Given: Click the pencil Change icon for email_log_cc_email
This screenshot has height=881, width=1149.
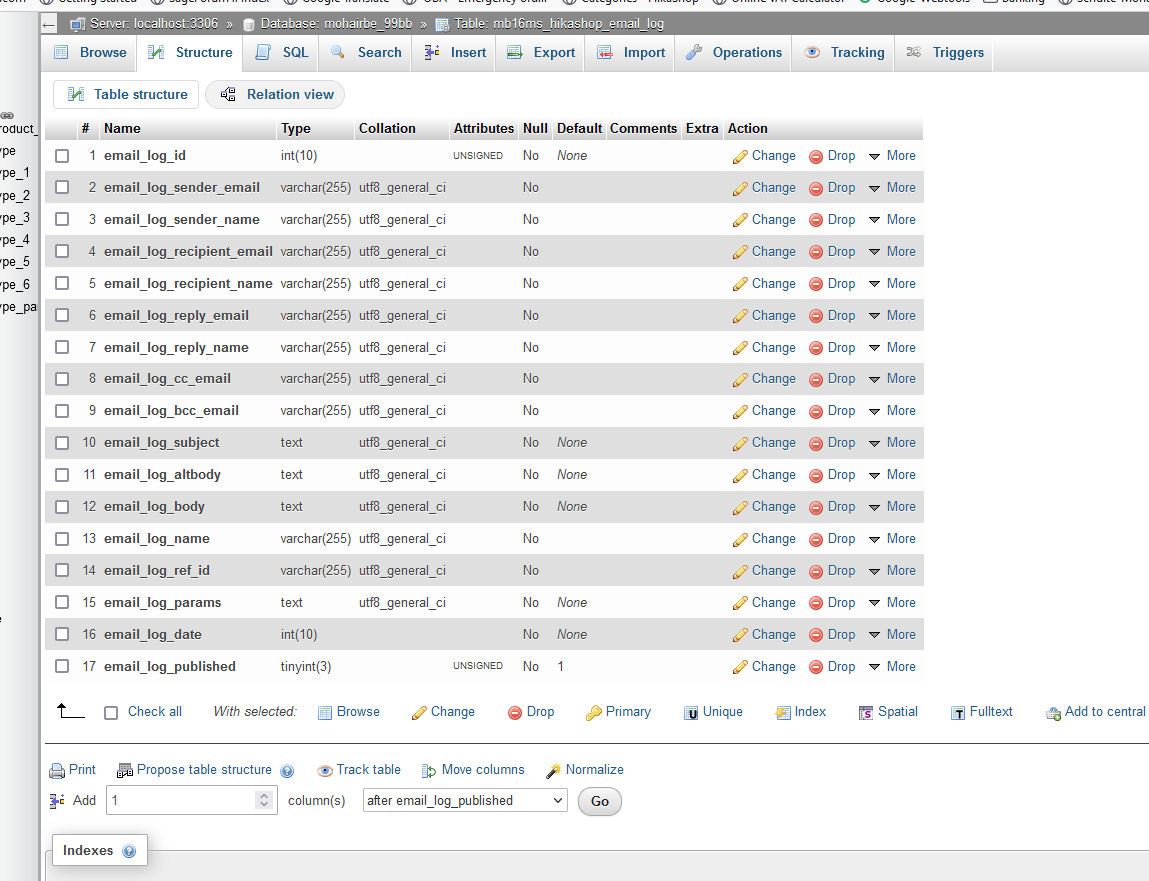Looking at the screenshot, I should [740, 380].
